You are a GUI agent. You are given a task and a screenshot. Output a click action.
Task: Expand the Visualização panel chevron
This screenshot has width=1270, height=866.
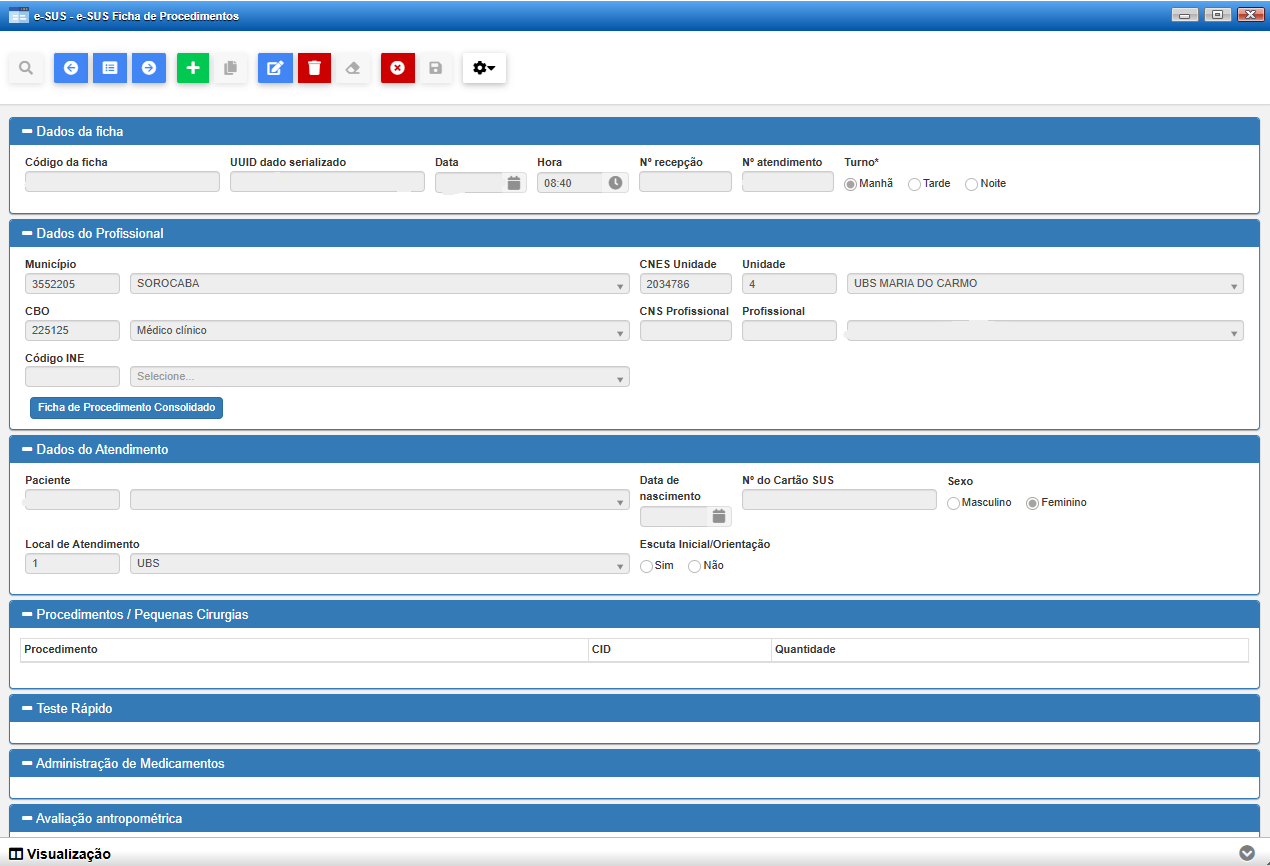(1246, 853)
